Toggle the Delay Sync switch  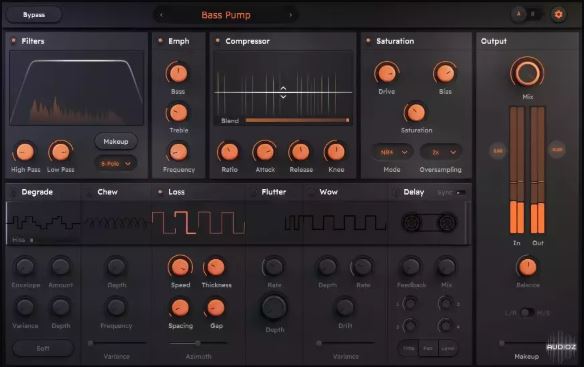click(461, 193)
